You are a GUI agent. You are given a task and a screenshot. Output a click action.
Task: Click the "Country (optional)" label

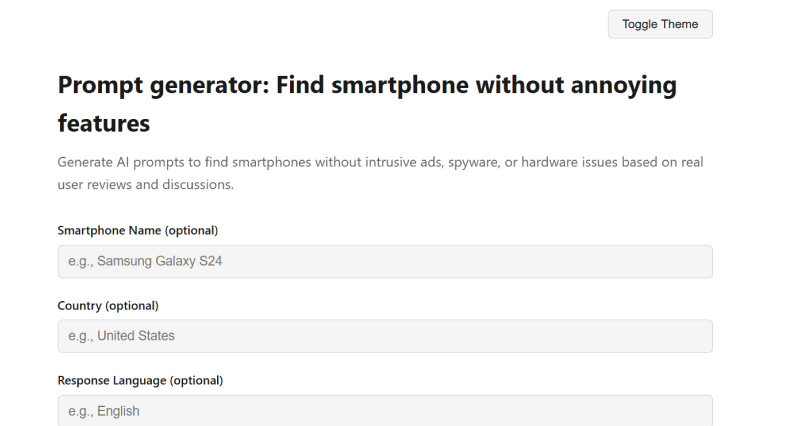[x=108, y=305]
